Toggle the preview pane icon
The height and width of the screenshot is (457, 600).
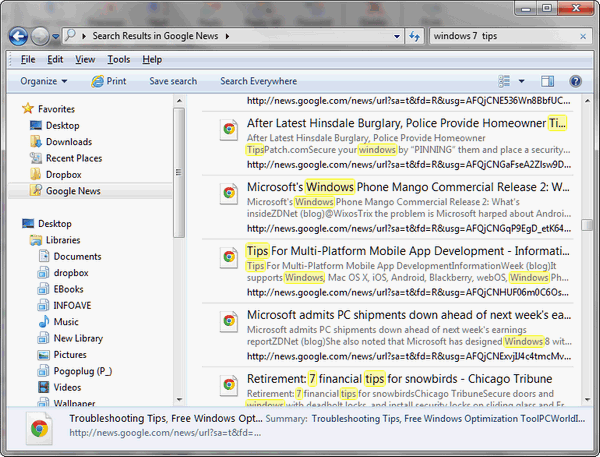[547, 81]
